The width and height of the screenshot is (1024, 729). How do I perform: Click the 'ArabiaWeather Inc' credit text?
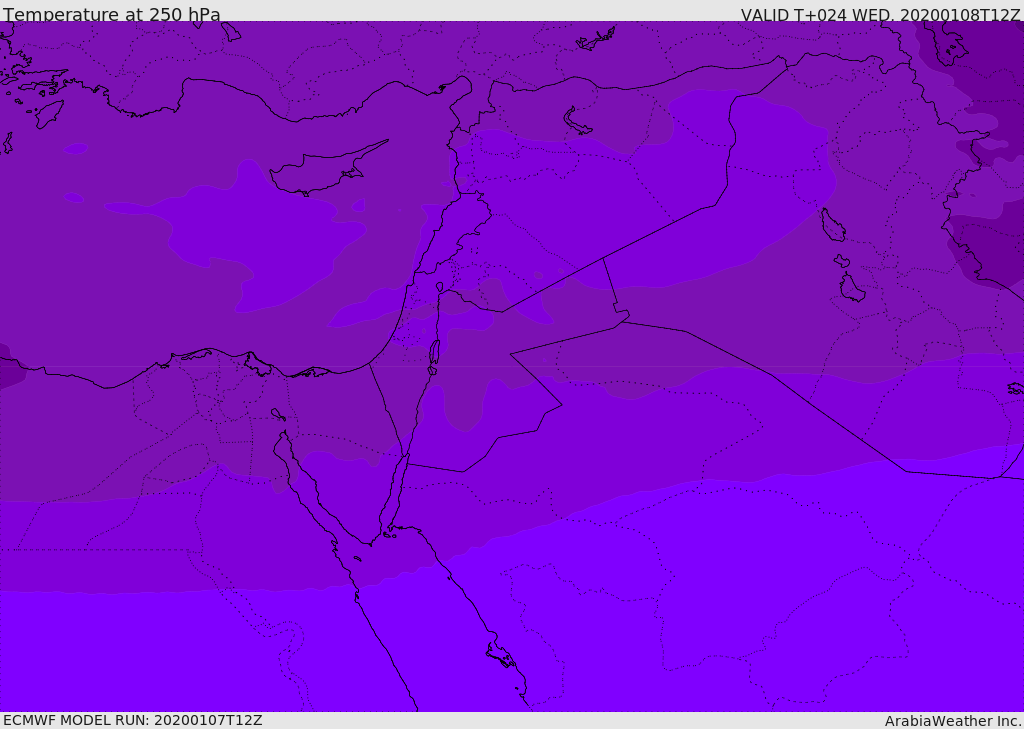coord(952,721)
